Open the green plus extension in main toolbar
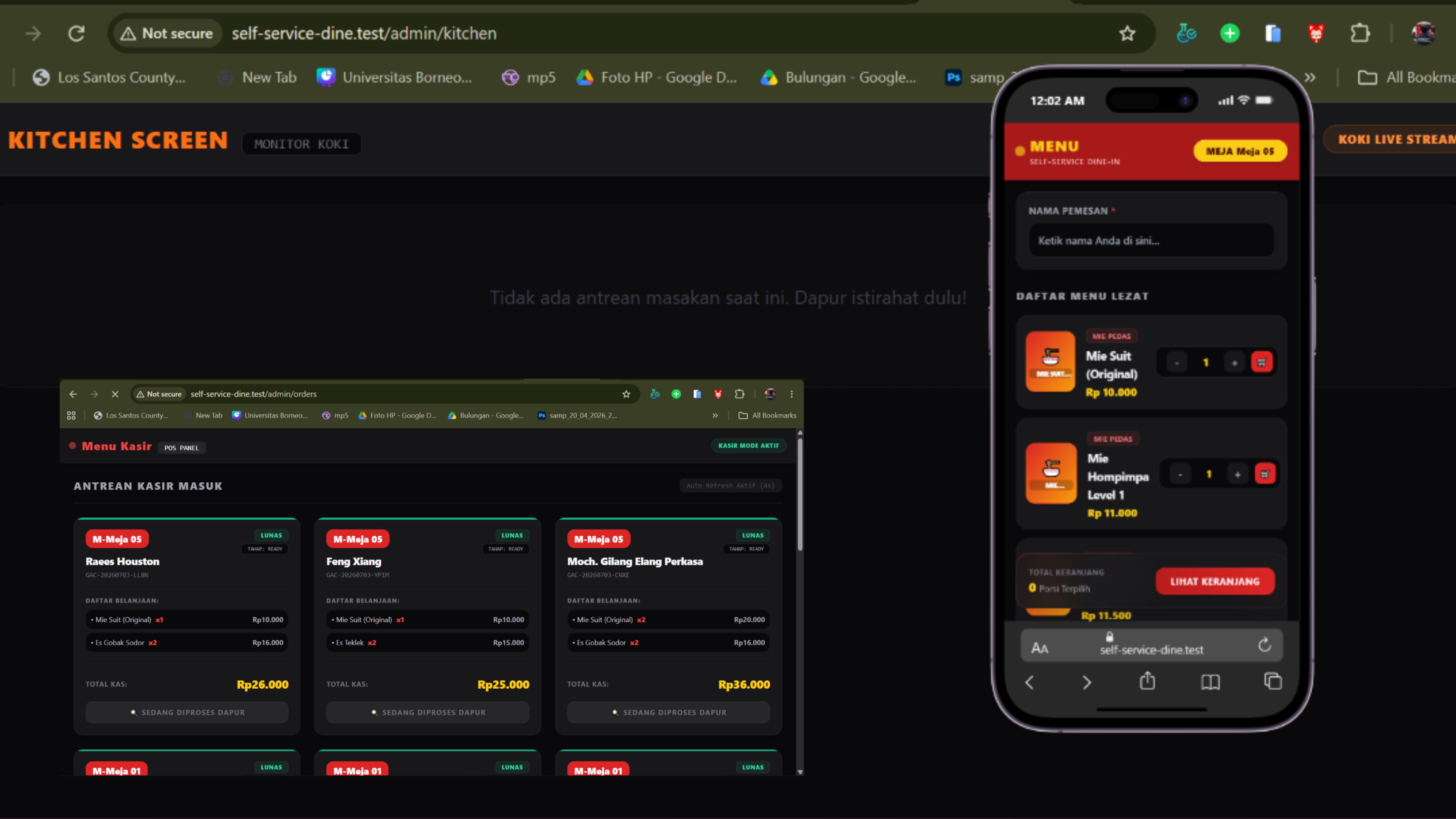 [x=1230, y=33]
